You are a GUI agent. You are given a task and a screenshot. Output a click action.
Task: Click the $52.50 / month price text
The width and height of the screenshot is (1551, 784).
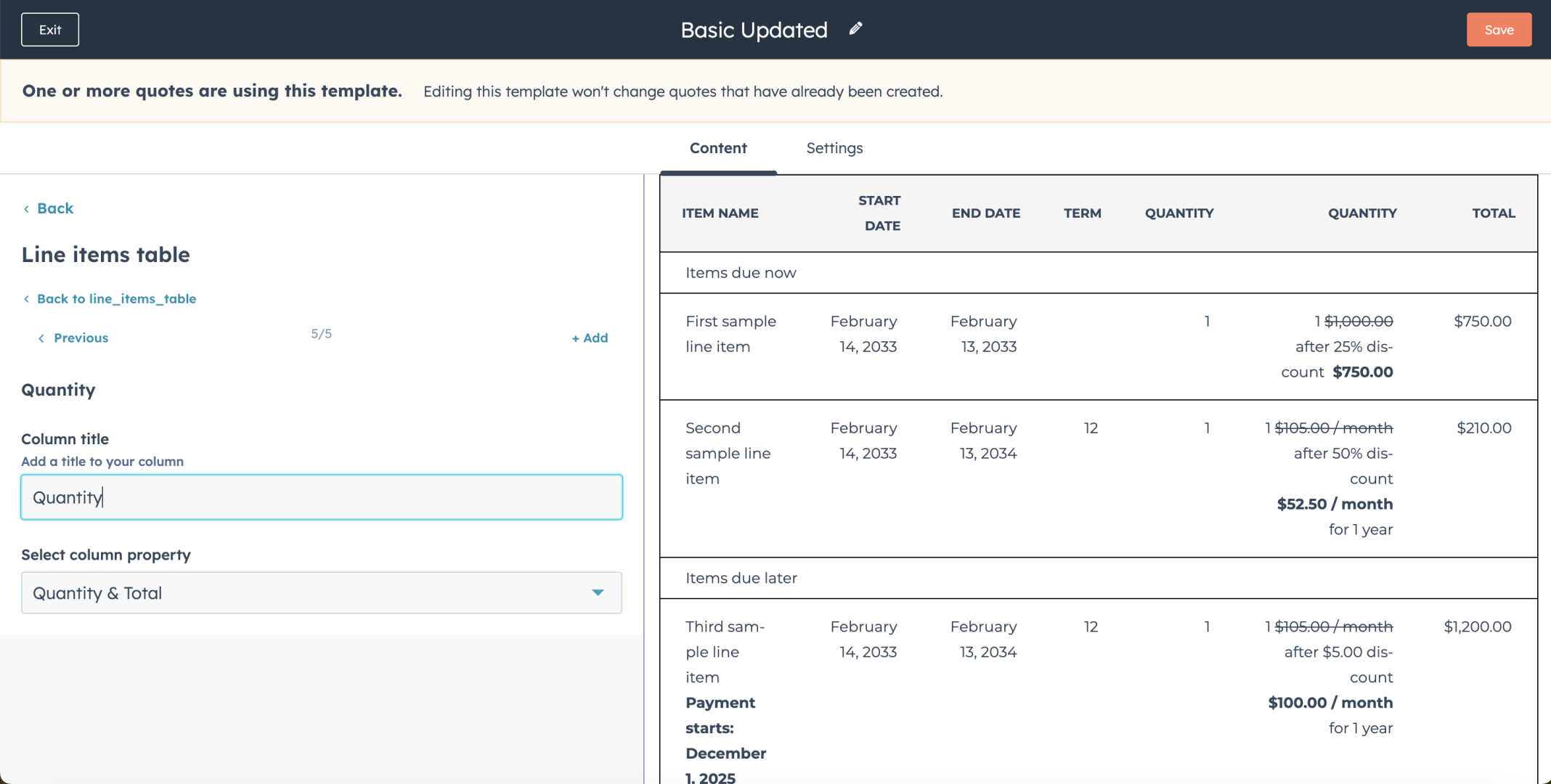(x=1335, y=504)
